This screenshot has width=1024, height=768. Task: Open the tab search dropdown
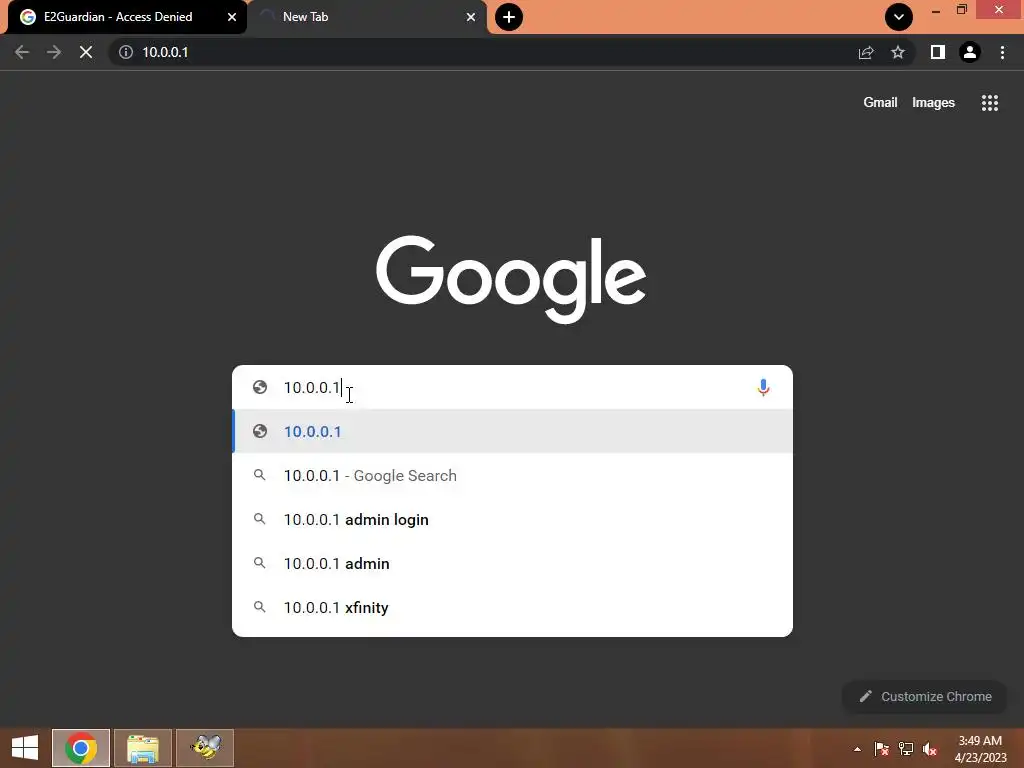click(x=899, y=17)
